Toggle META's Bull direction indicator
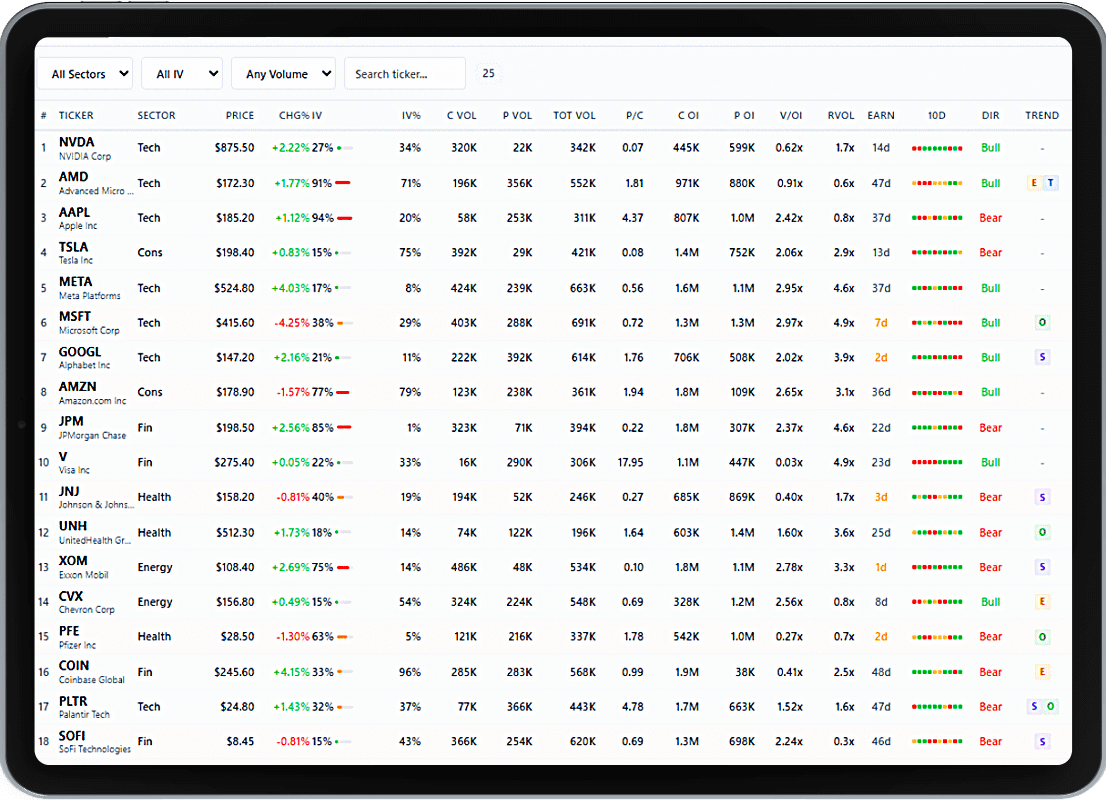The width and height of the screenshot is (1106, 800). (x=990, y=287)
